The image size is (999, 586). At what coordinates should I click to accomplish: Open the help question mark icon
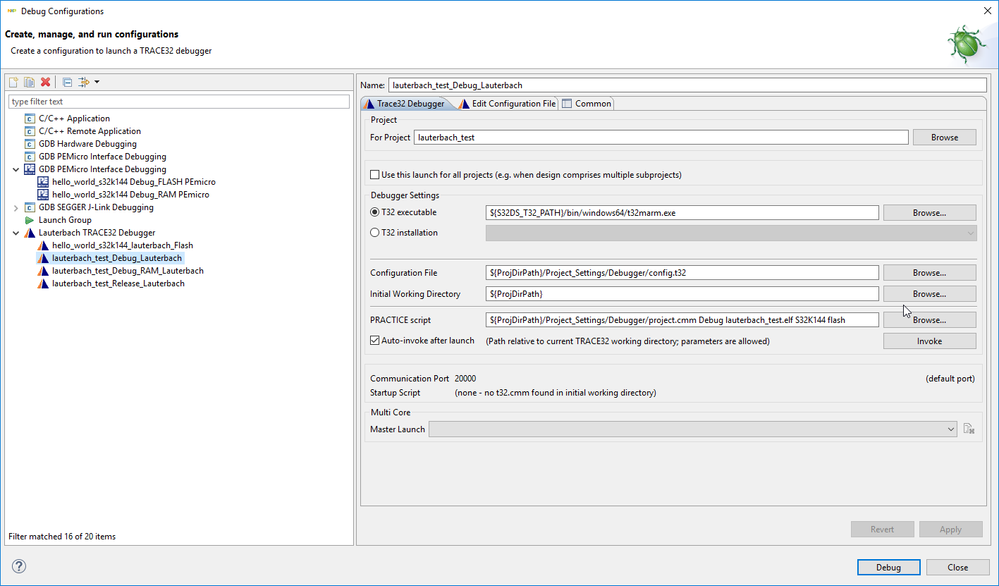(19, 566)
